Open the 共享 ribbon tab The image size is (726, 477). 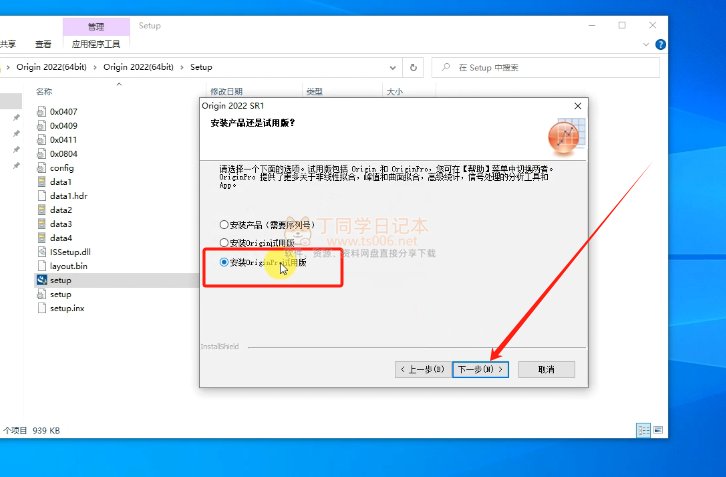click(7, 44)
